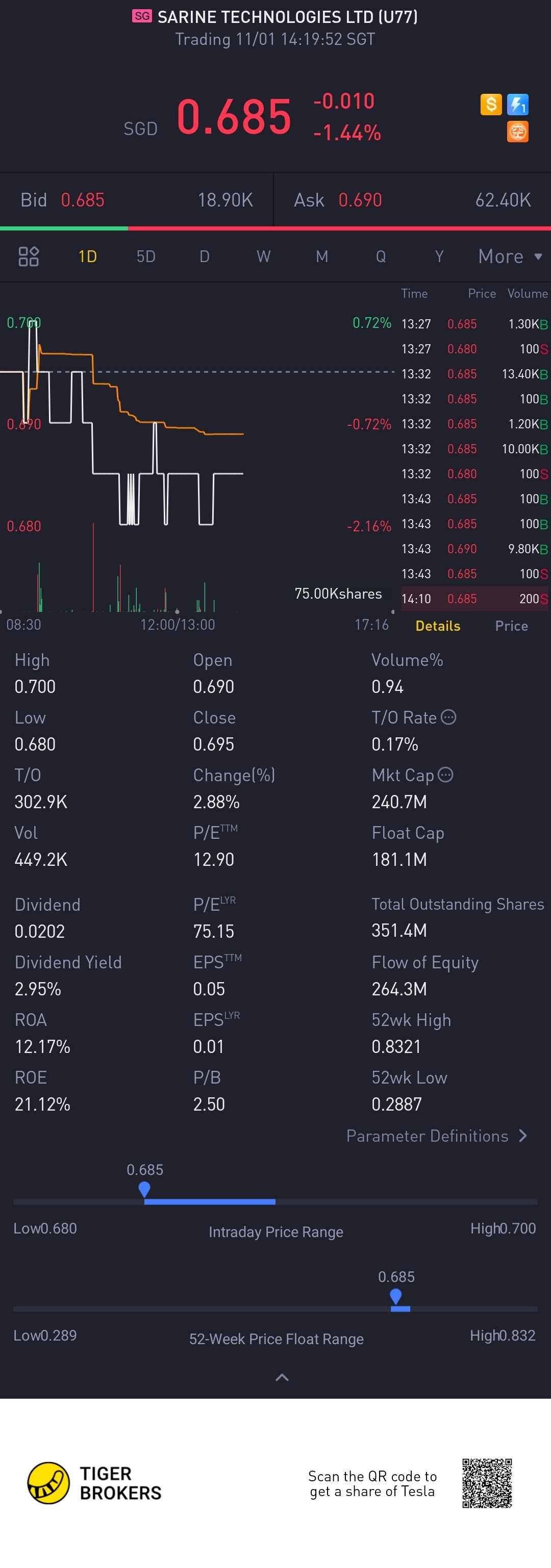Tap the Vol value 449.2K

(x=41, y=860)
